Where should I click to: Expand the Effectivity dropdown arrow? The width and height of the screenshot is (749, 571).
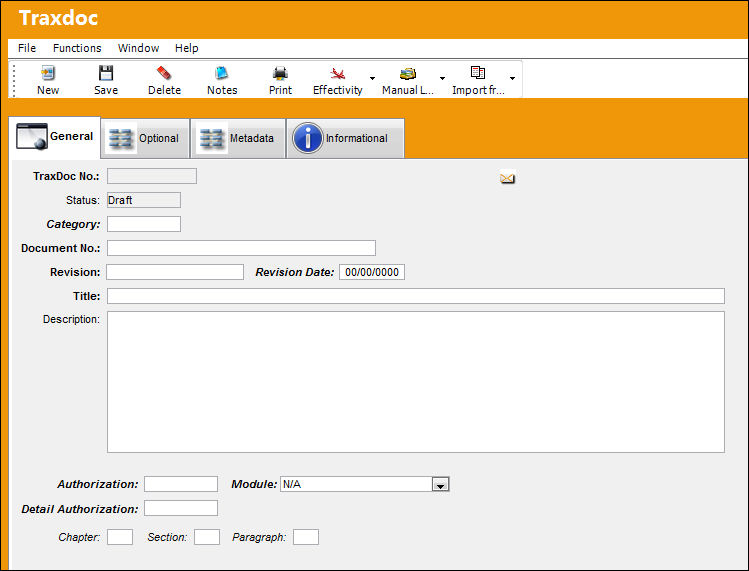tap(372, 78)
